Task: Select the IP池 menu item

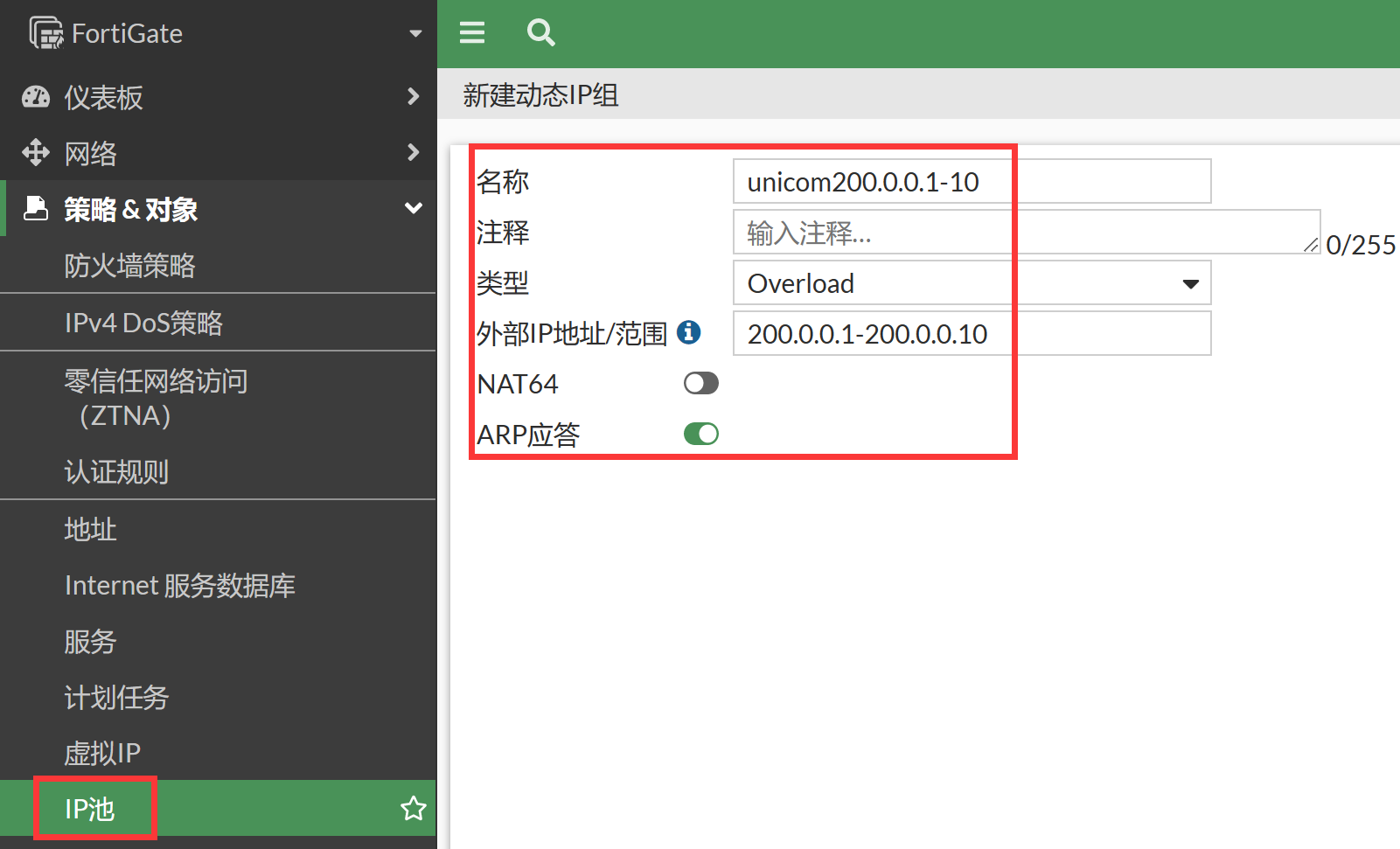Action: tap(218, 809)
